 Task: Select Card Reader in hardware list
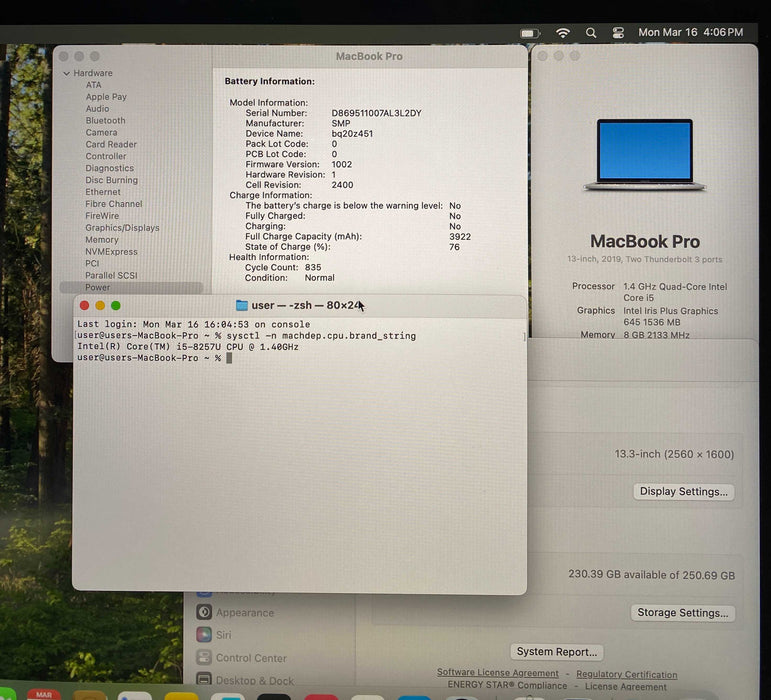[111, 144]
